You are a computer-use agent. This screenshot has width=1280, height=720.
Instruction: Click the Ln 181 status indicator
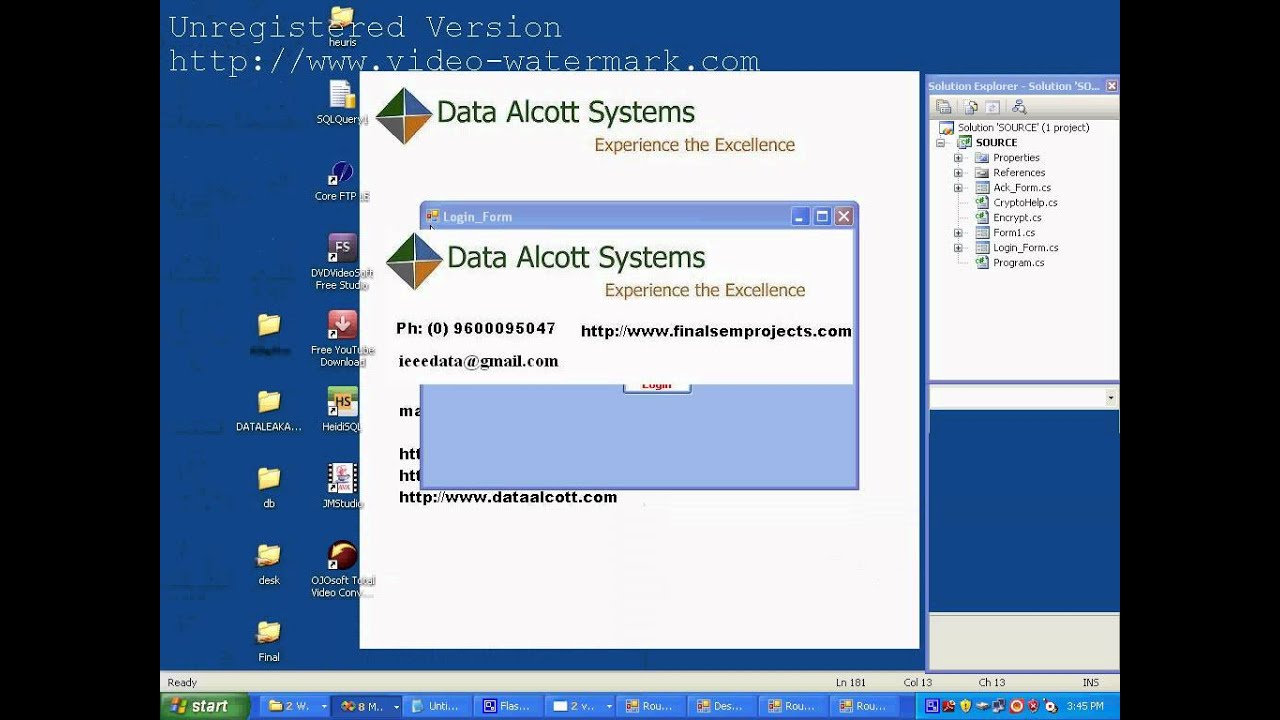coord(850,683)
